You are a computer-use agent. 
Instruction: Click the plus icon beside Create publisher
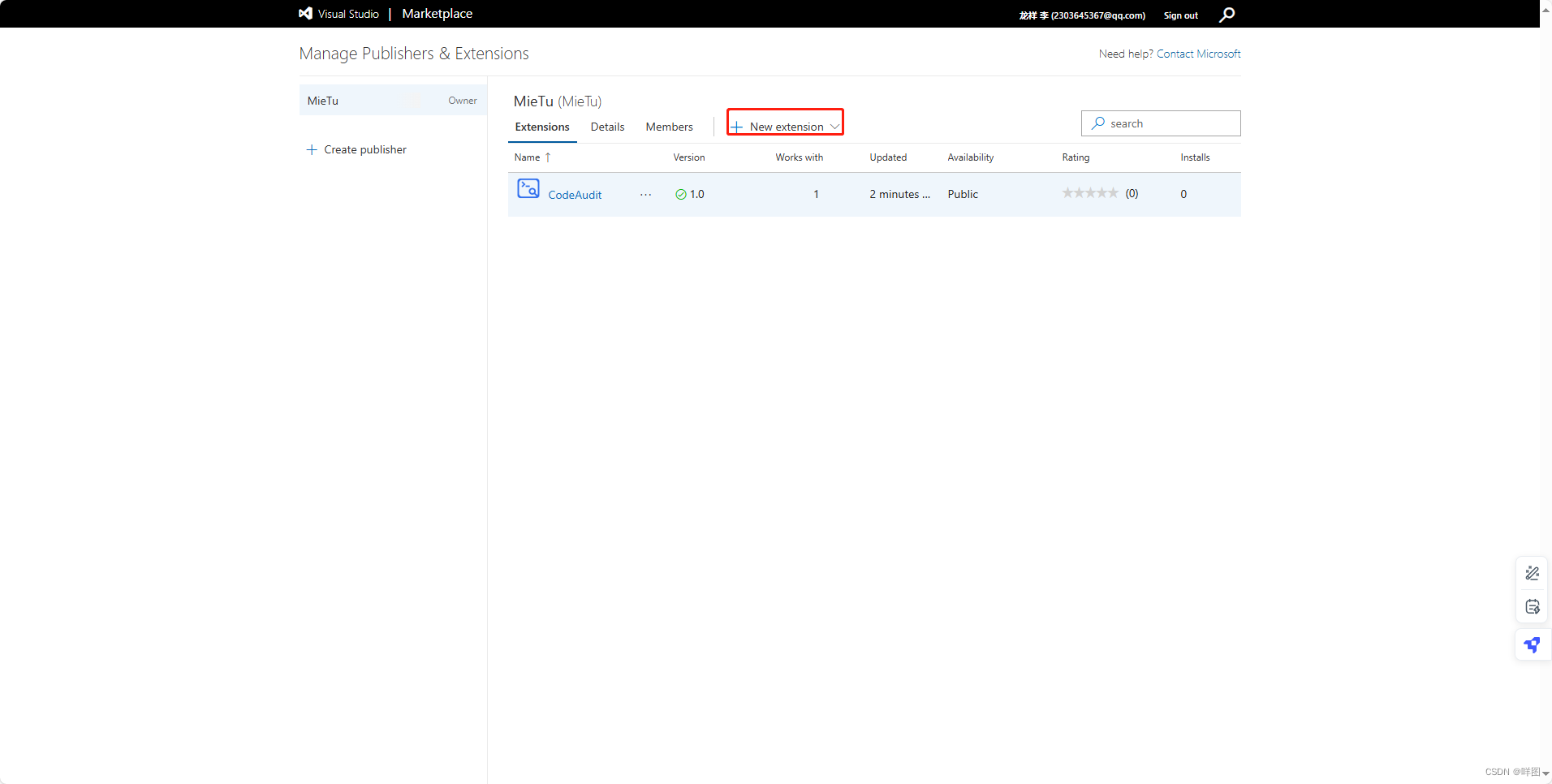pos(312,149)
